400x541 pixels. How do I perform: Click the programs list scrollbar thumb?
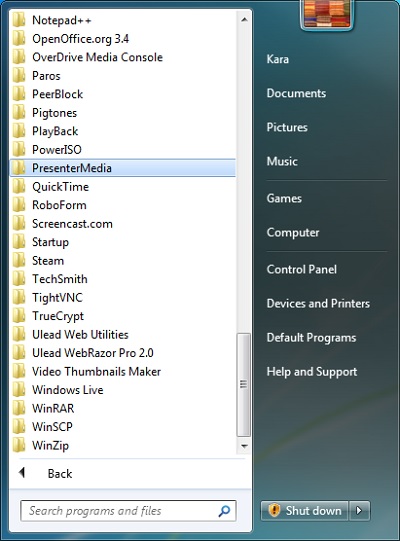pos(244,385)
